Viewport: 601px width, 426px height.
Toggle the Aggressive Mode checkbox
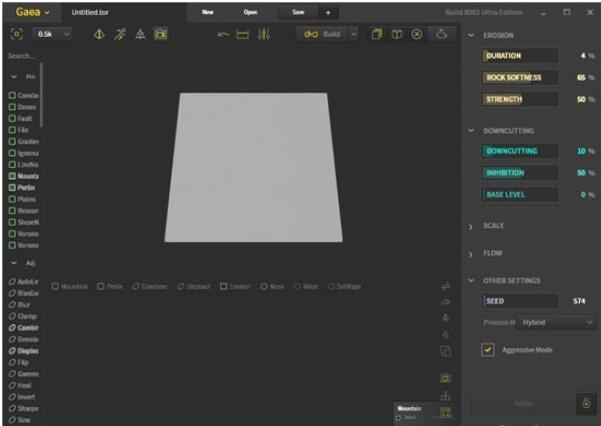point(488,350)
